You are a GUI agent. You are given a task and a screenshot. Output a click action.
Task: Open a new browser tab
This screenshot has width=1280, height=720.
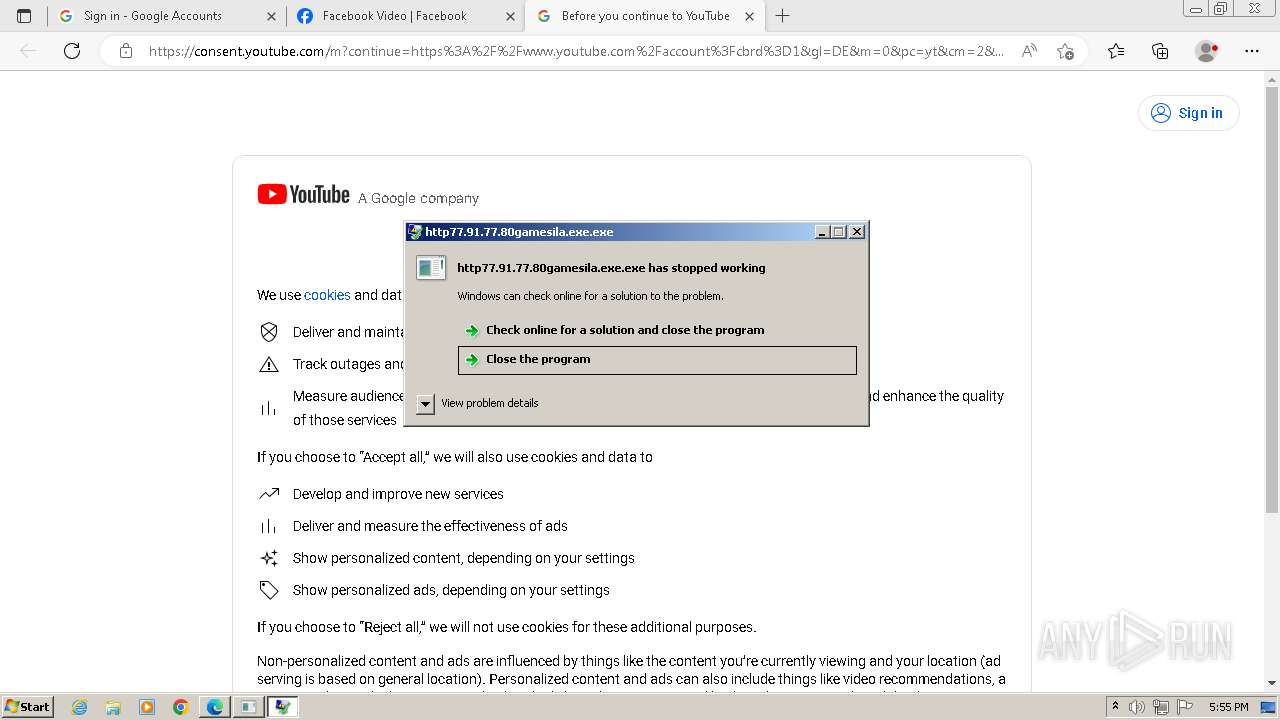pos(782,16)
